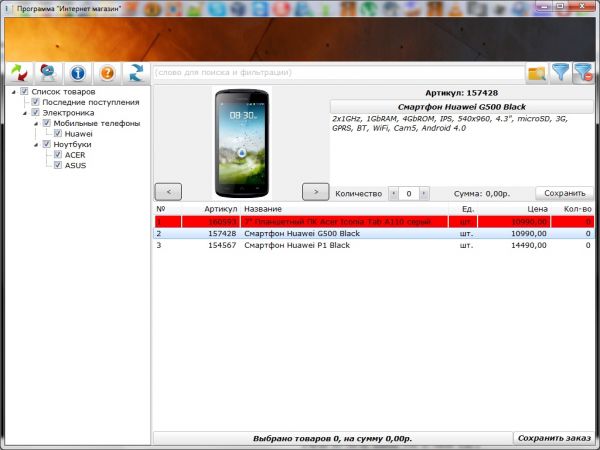600x450 pixels.
Task: Click the green-red arrows exchange icon
Action: 19,73
